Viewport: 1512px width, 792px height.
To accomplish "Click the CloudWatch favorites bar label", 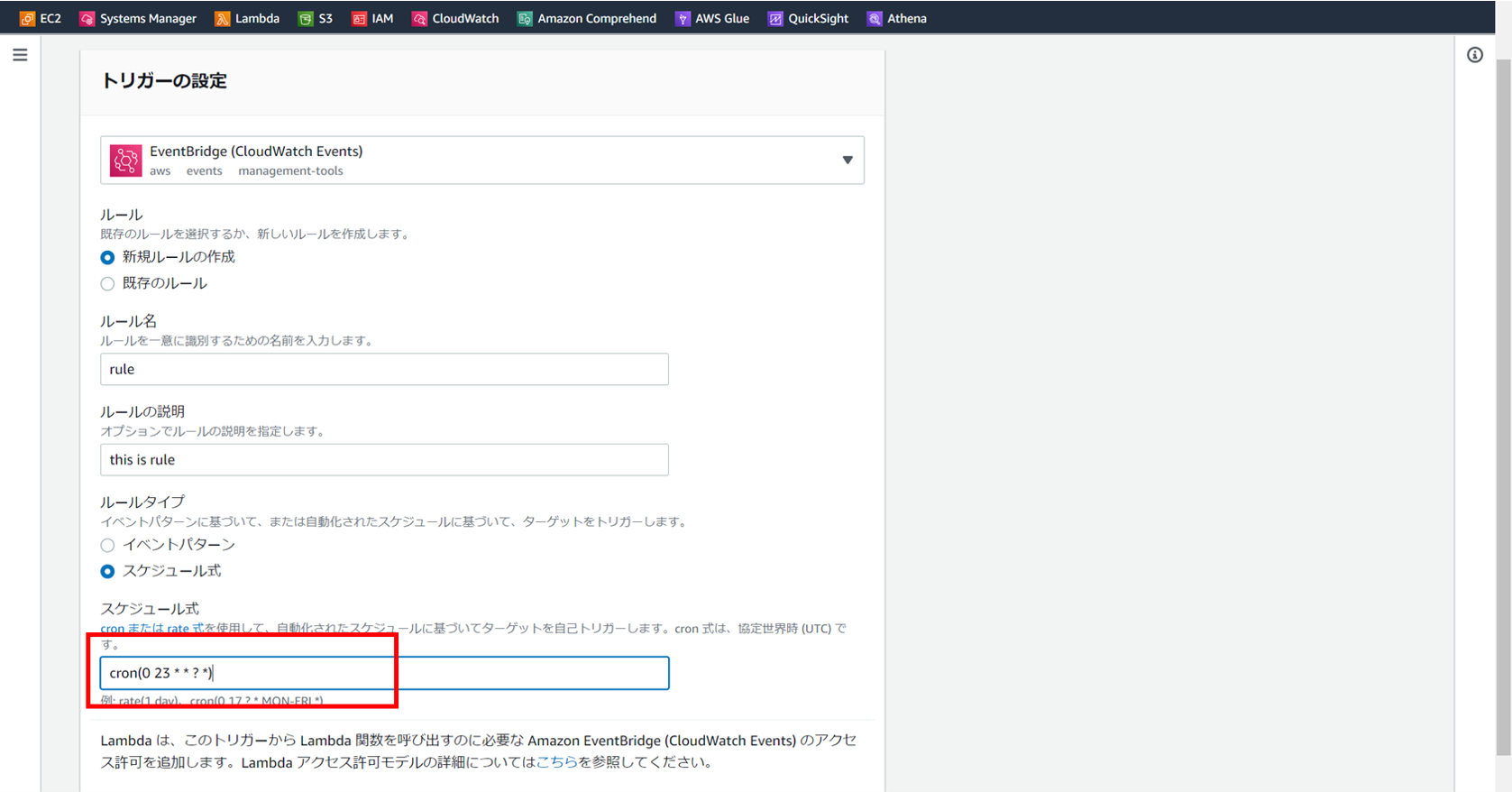I will 465,18.
